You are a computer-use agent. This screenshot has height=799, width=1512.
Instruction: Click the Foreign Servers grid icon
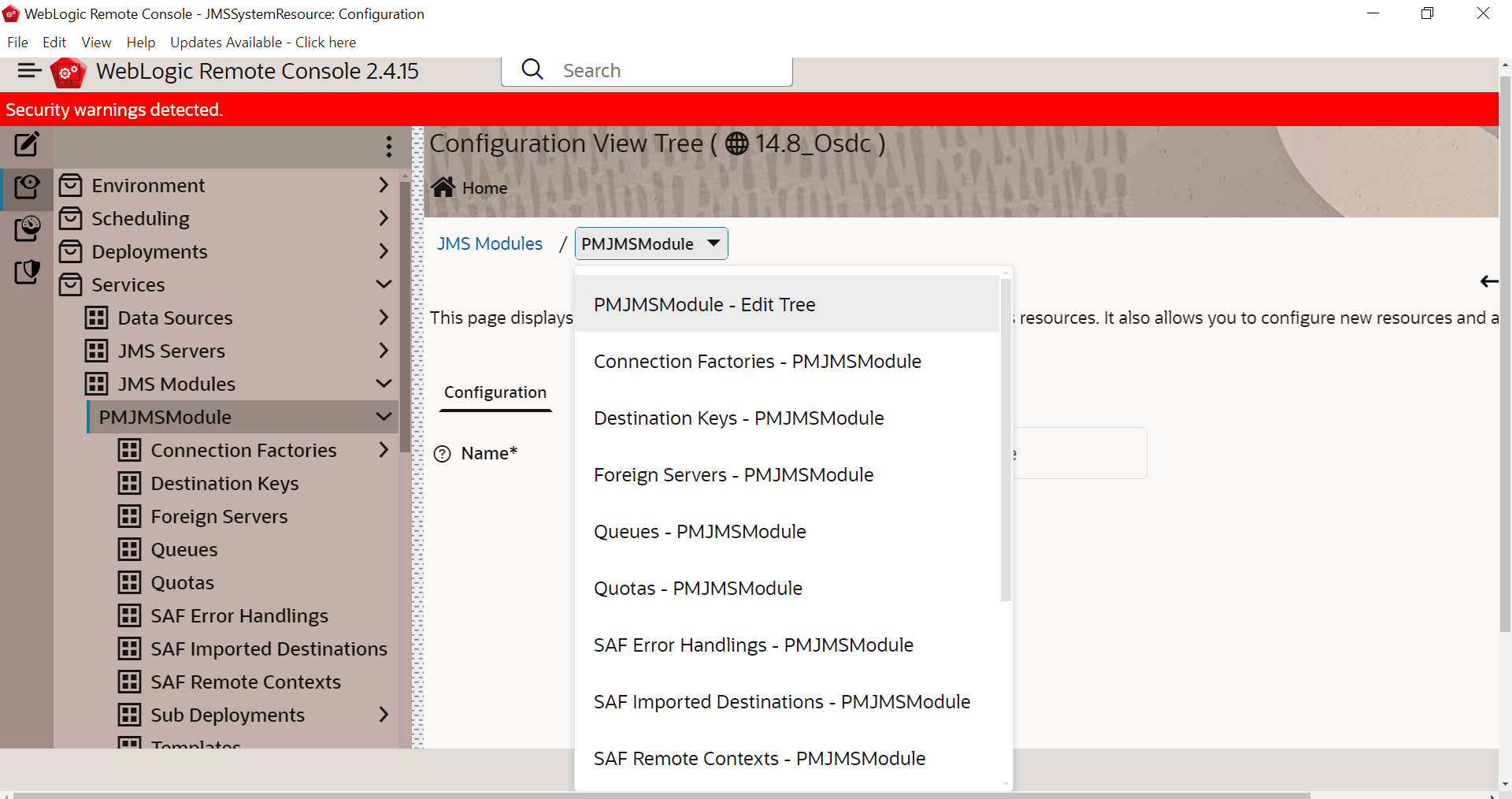130,516
